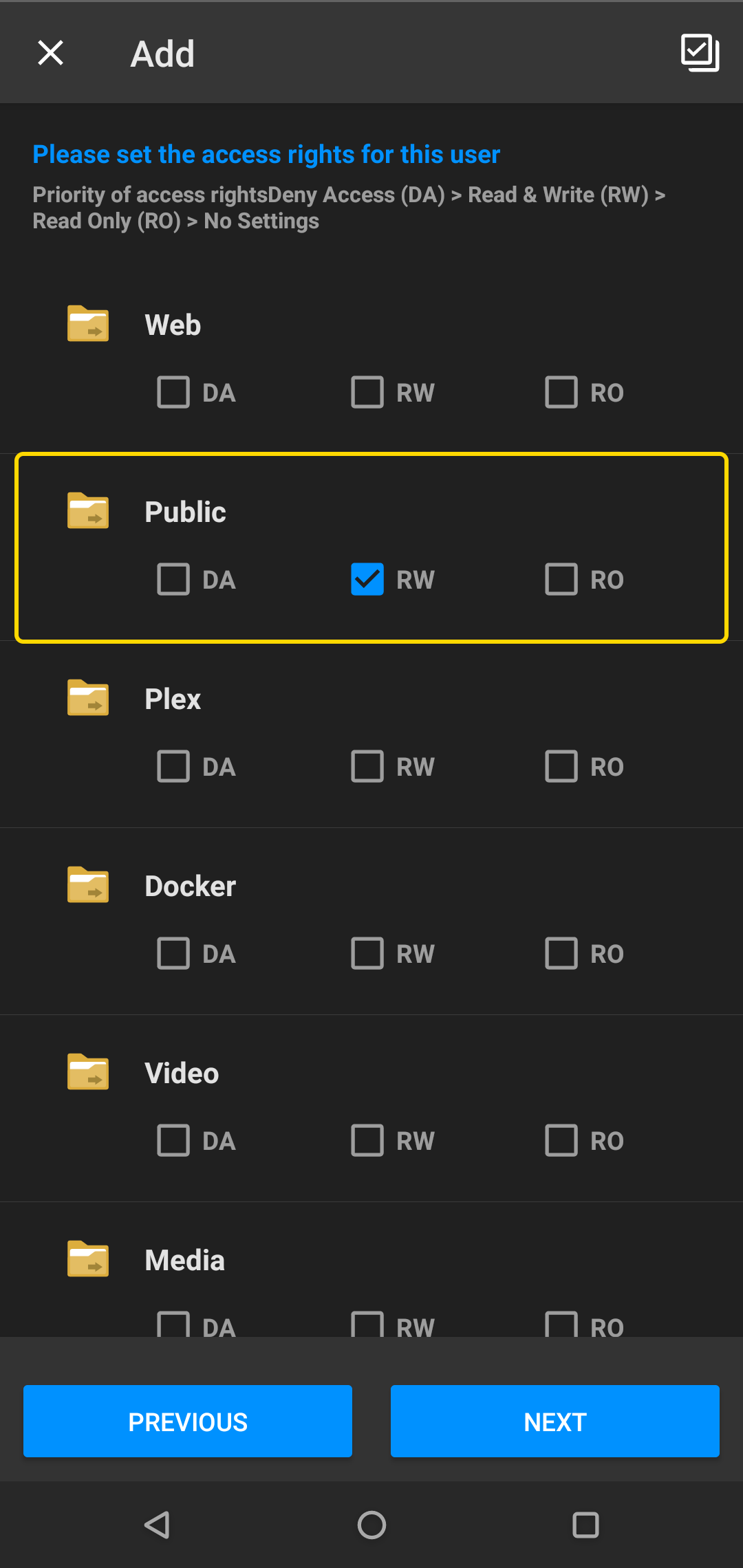Tap the Plex shared folder icon
743x1568 pixels.
[88, 698]
